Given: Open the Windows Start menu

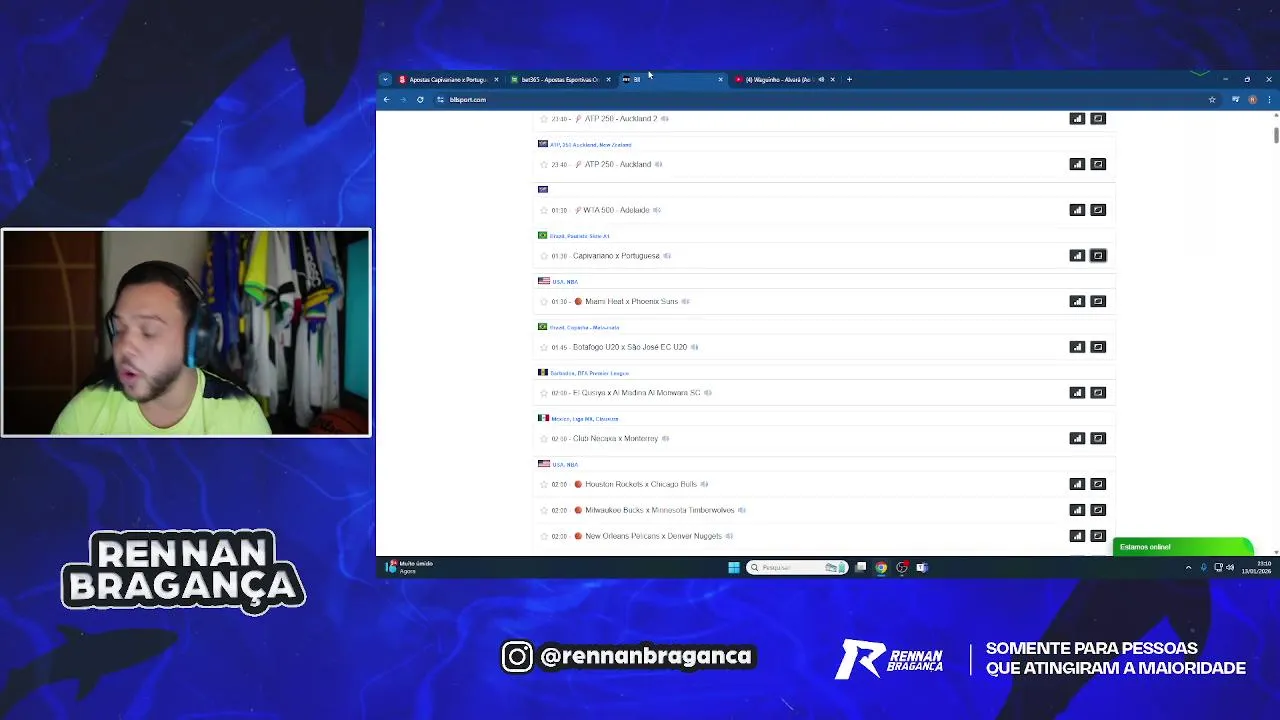Looking at the screenshot, I should pos(734,567).
